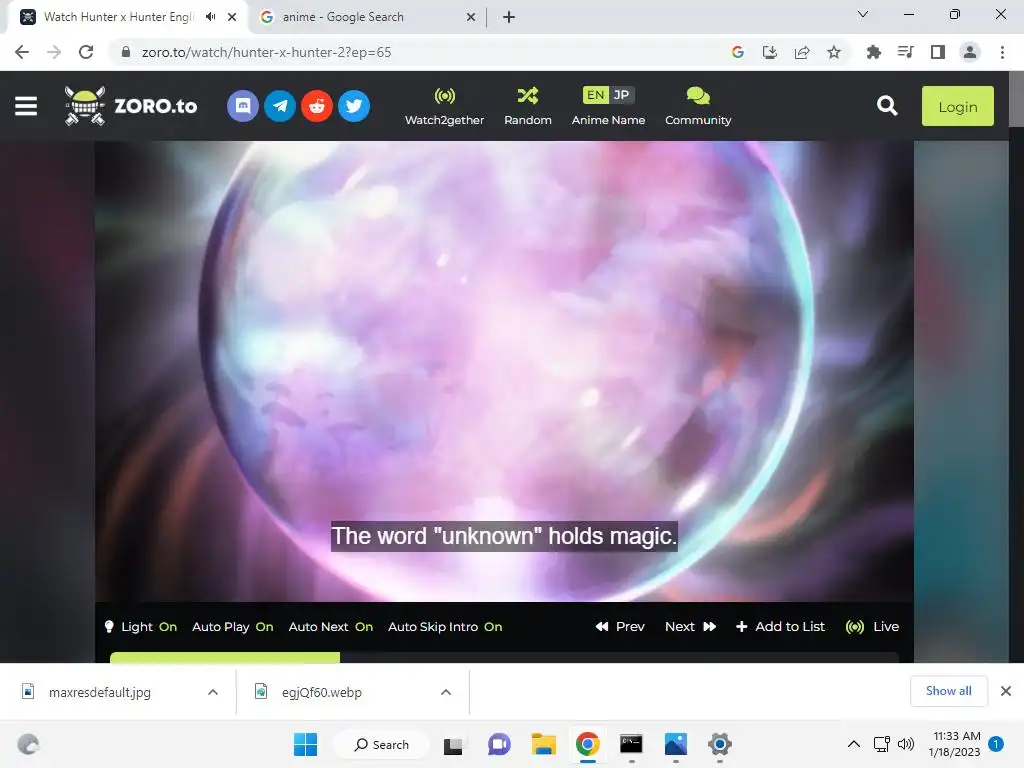Toggle Auto Skip Intro setting
Image resolution: width=1024 pixels, height=768 pixels.
pyautogui.click(x=445, y=627)
